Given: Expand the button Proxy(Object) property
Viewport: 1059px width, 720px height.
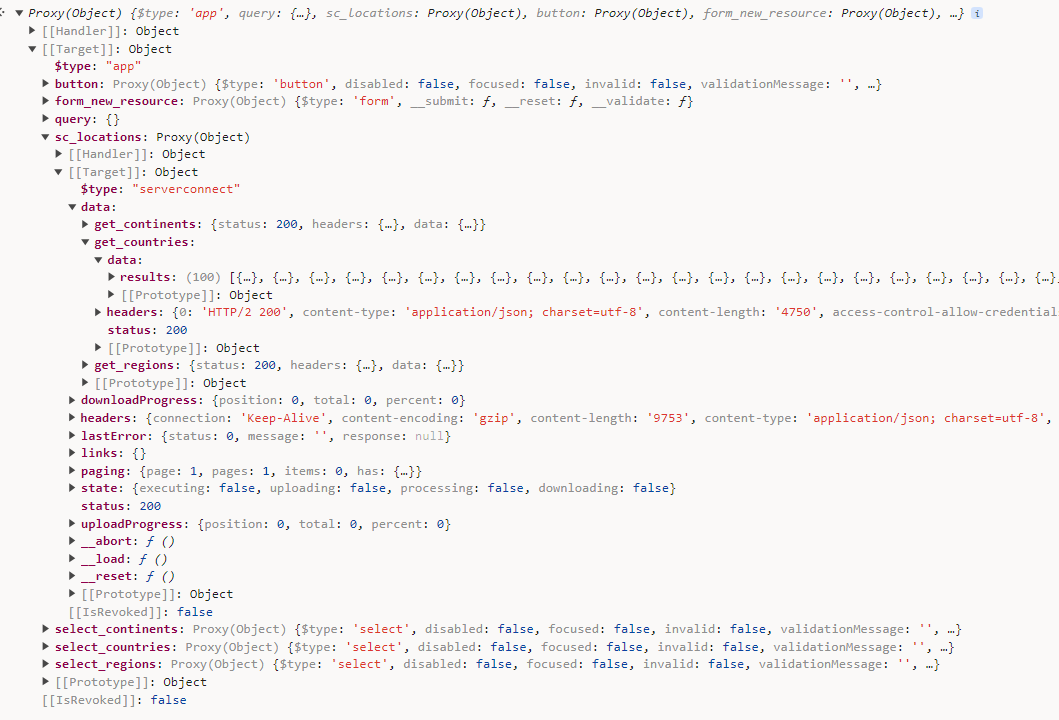Looking at the screenshot, I should tap(46, 84).
